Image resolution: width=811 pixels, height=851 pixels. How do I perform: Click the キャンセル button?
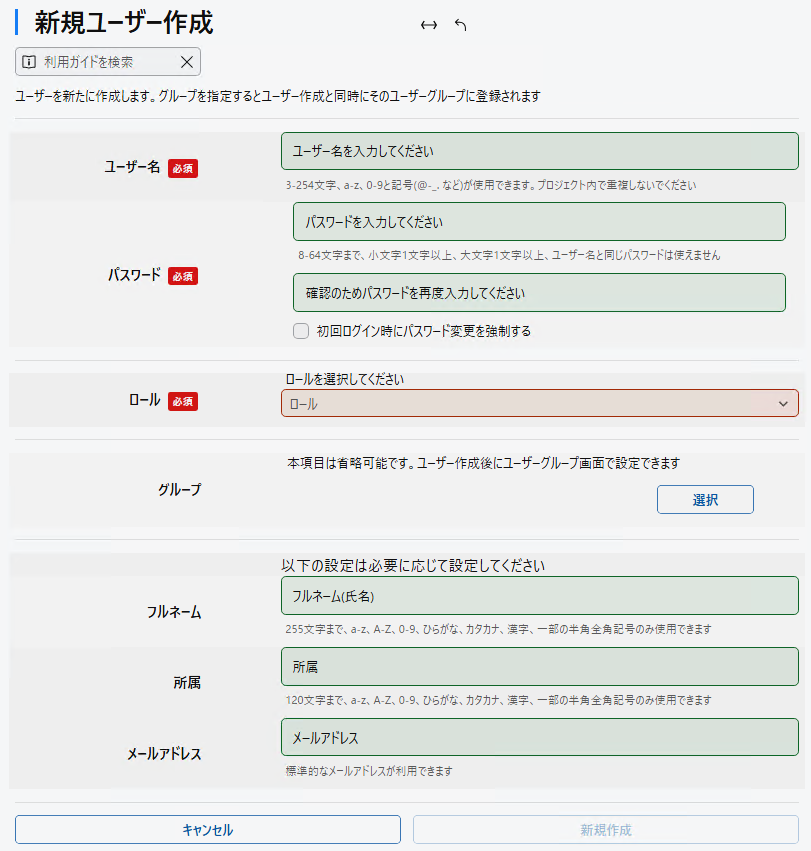pos(208,830)
